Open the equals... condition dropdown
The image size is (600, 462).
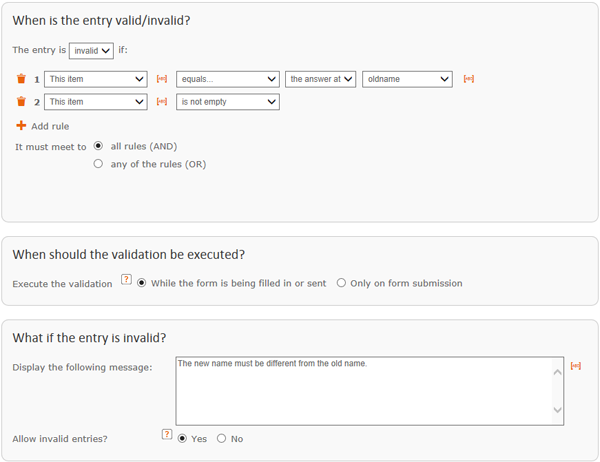tap(228, 79)
